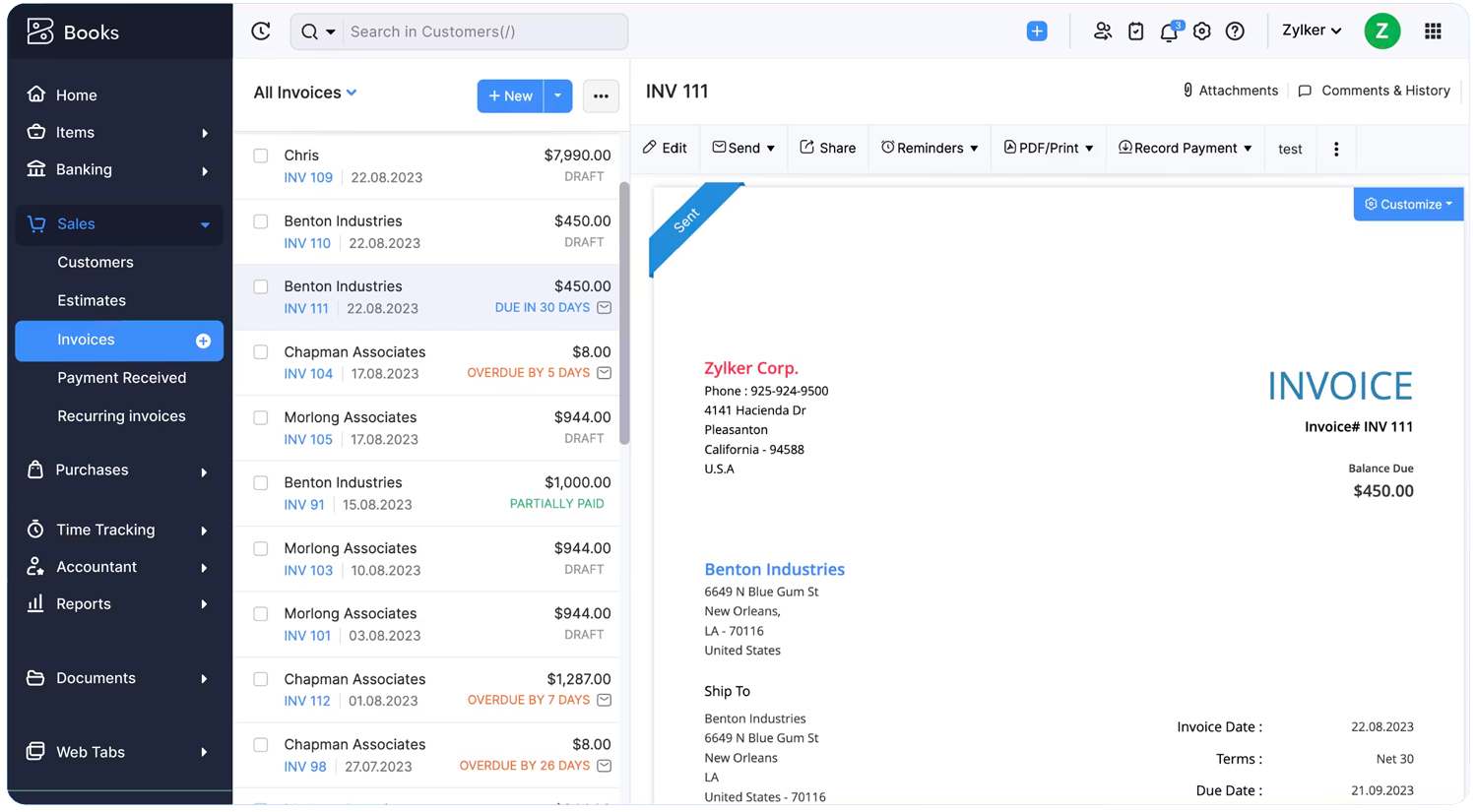Open the three-dot menu in invoice toolbar
Viewport: 1477px width, 812px height.
(1336, 149)
